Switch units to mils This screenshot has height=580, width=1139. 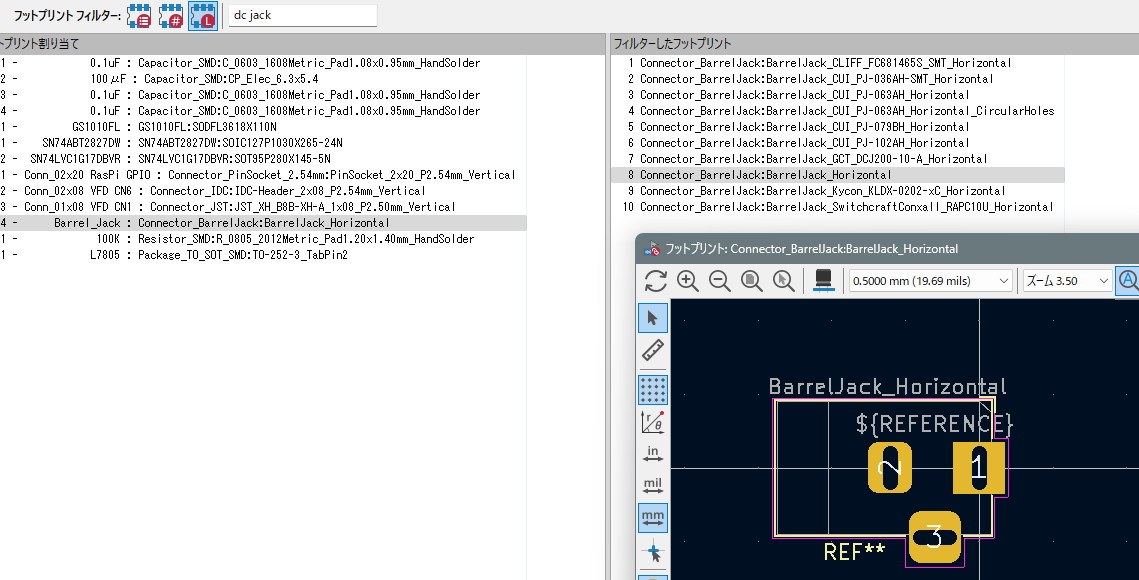click(x=652, y=486)
